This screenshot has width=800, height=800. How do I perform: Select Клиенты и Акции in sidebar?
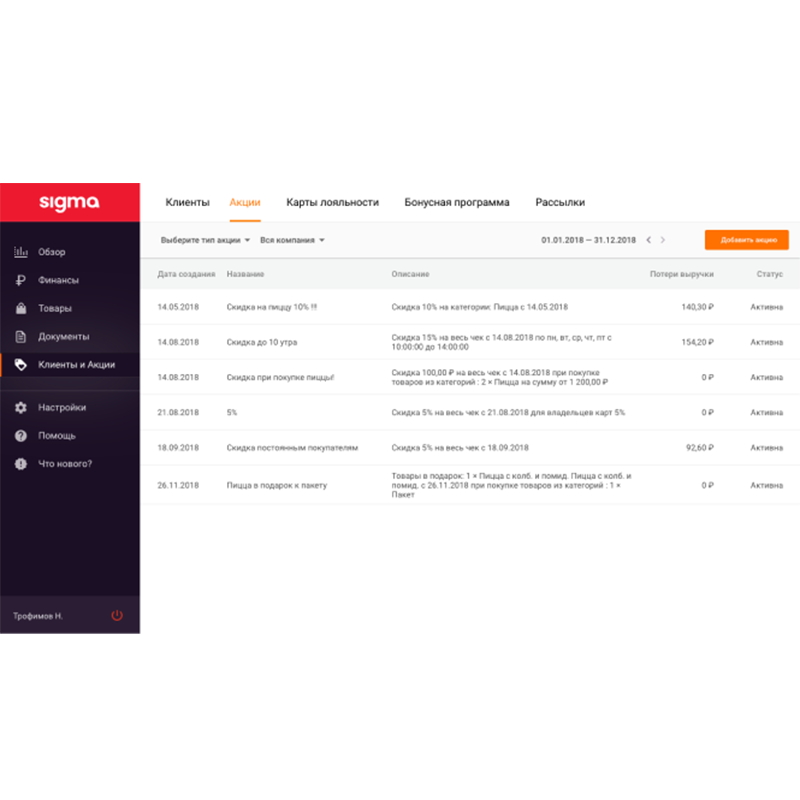coord(70,365)
